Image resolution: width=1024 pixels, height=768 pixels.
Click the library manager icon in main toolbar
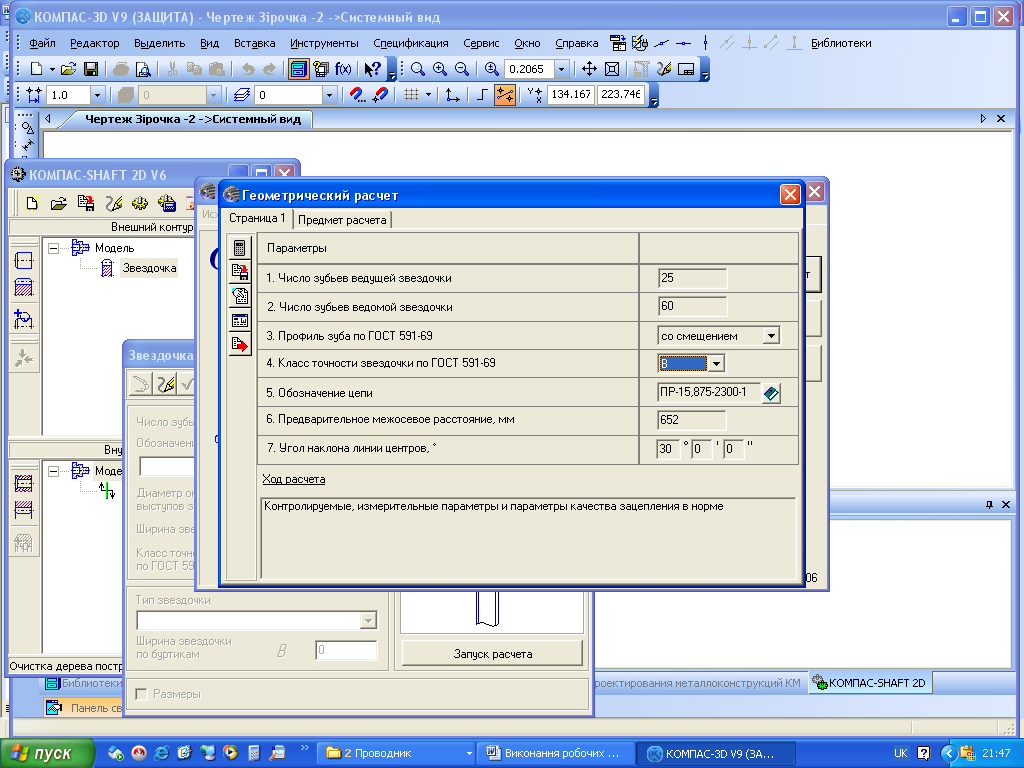point(320,69)
